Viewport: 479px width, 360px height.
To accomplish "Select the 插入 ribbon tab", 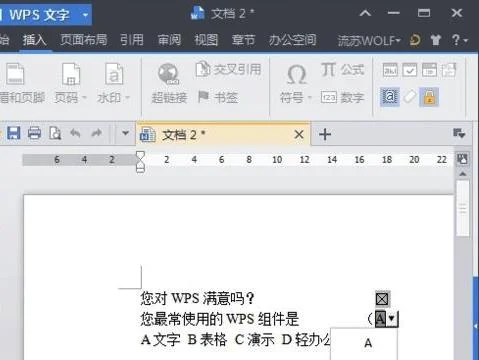I will [x=34, y=40].
